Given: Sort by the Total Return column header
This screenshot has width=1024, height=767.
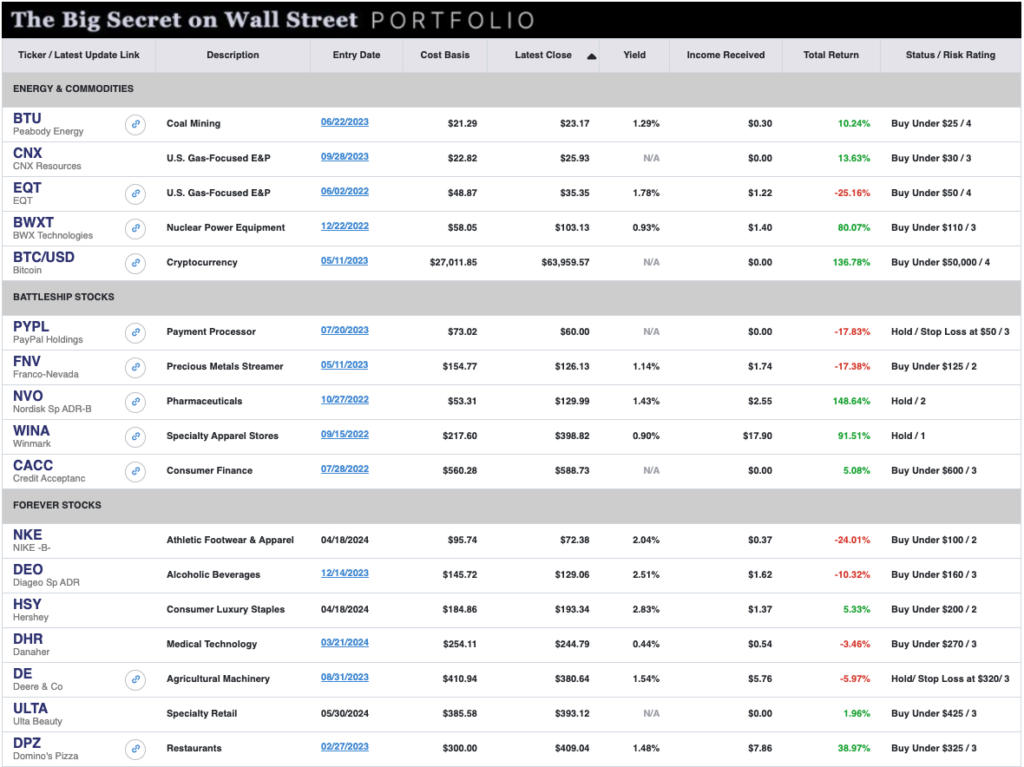Looking at the screenshot, I should tap(831, 55).
